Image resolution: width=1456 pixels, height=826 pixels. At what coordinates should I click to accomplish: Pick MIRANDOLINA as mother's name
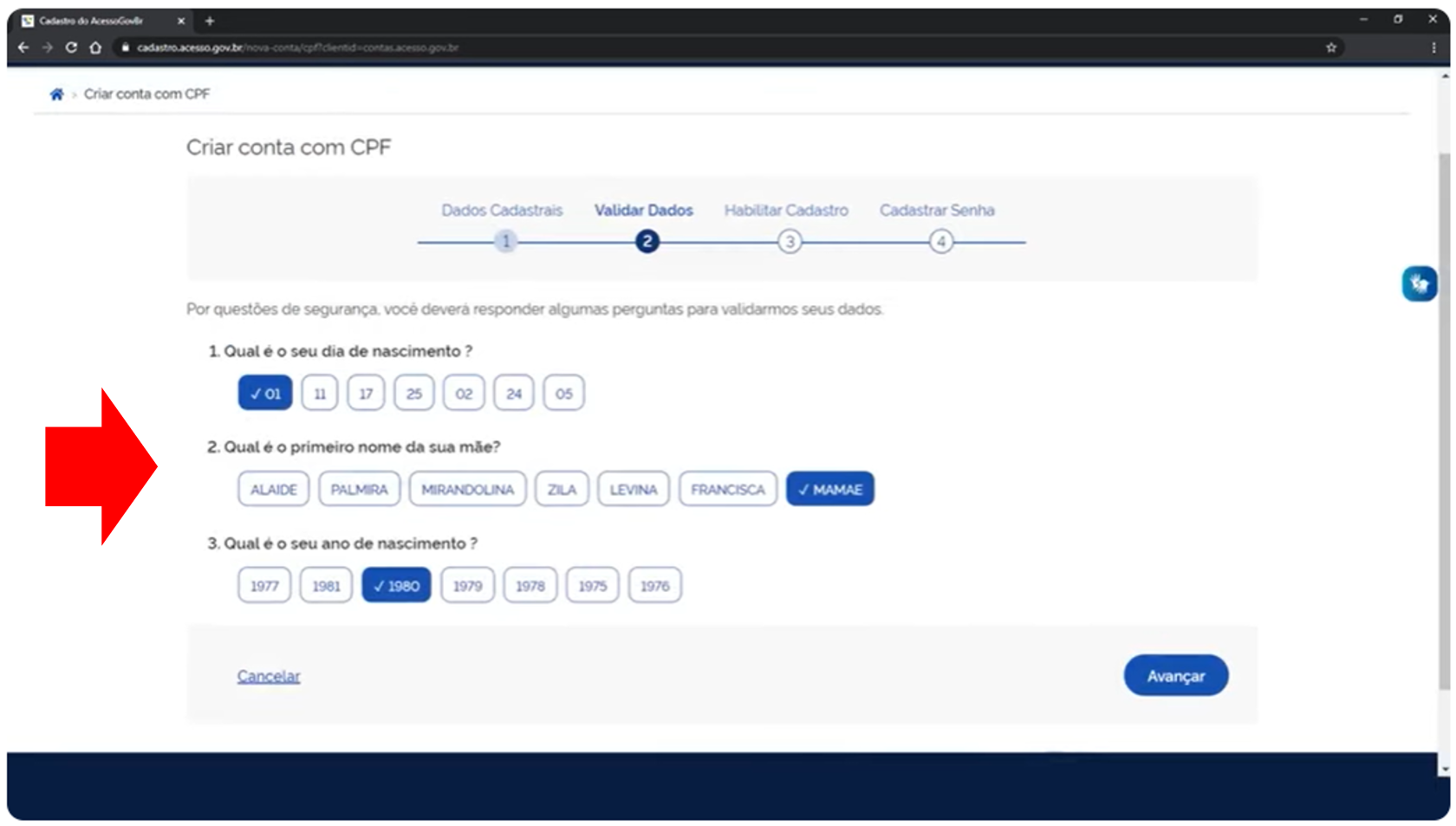[x=467, y=490]
